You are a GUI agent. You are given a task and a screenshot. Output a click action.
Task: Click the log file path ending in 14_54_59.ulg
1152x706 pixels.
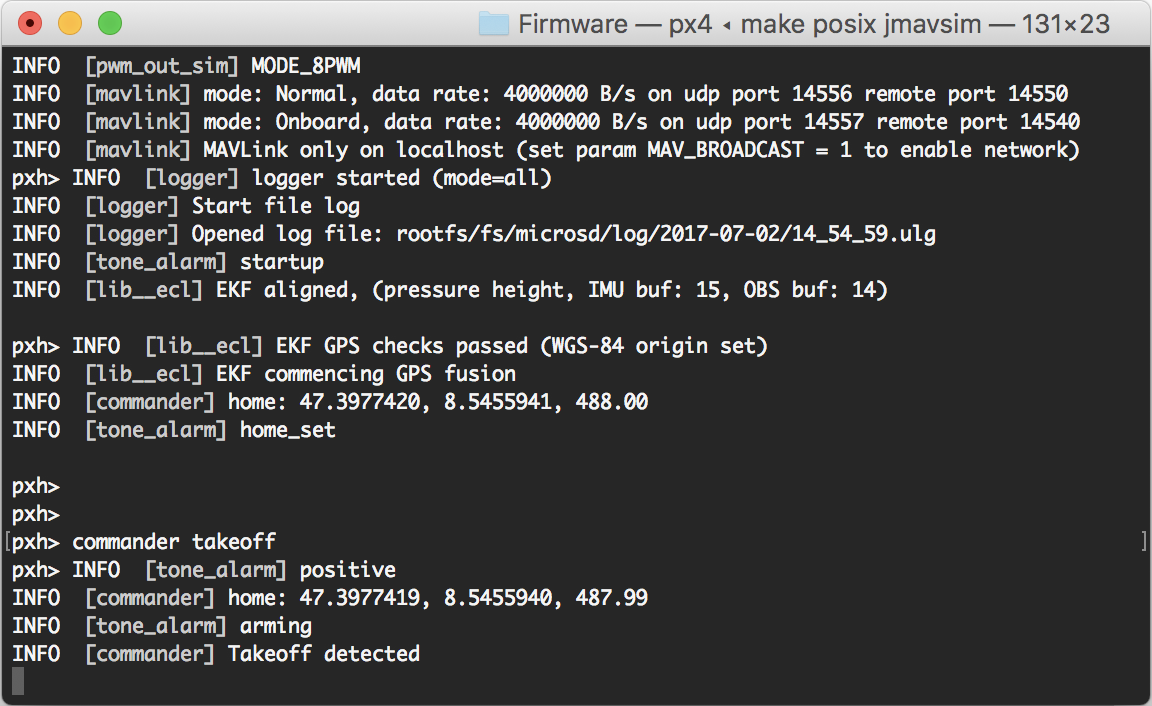[x=666, y=234]
